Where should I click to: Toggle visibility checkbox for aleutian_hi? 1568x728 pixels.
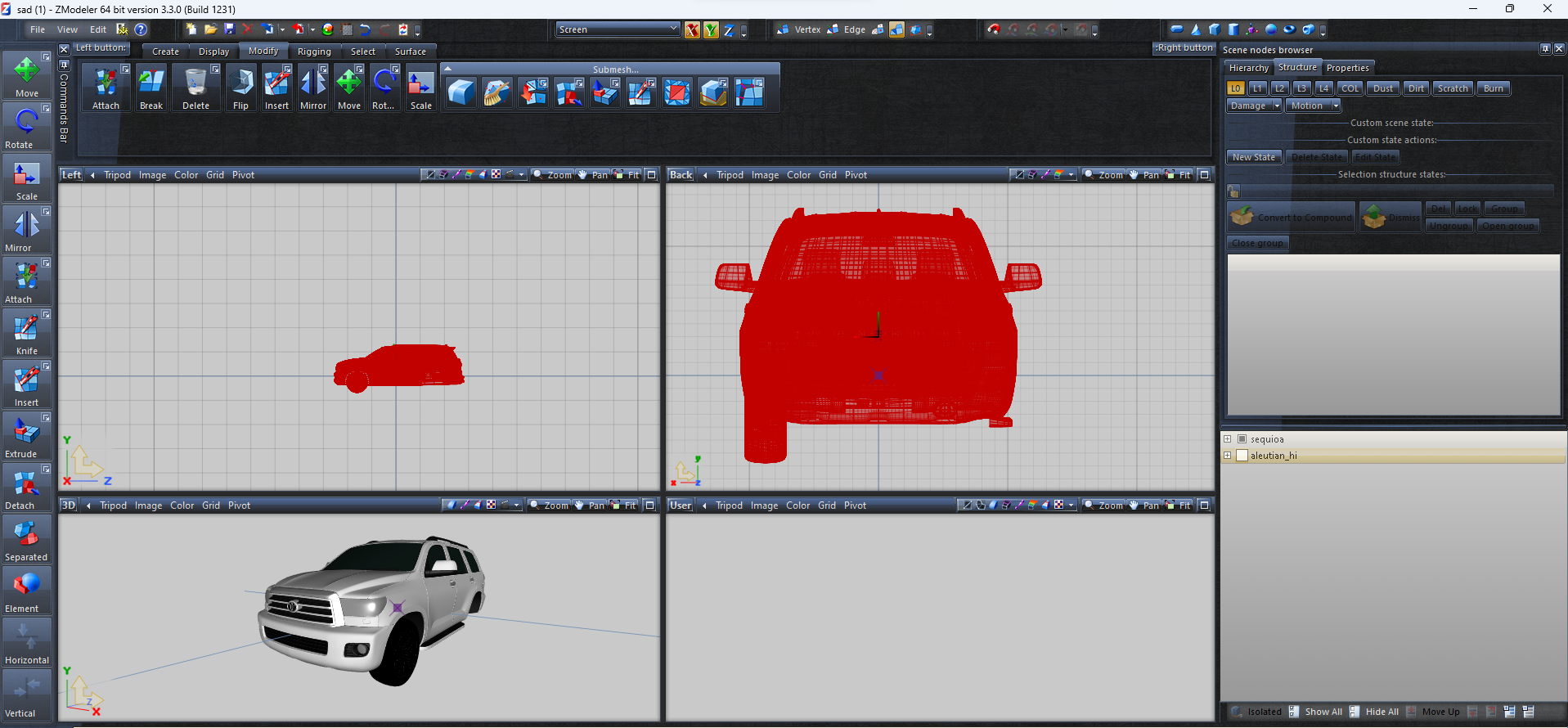pyautogui.click(x=1242, y=456)
